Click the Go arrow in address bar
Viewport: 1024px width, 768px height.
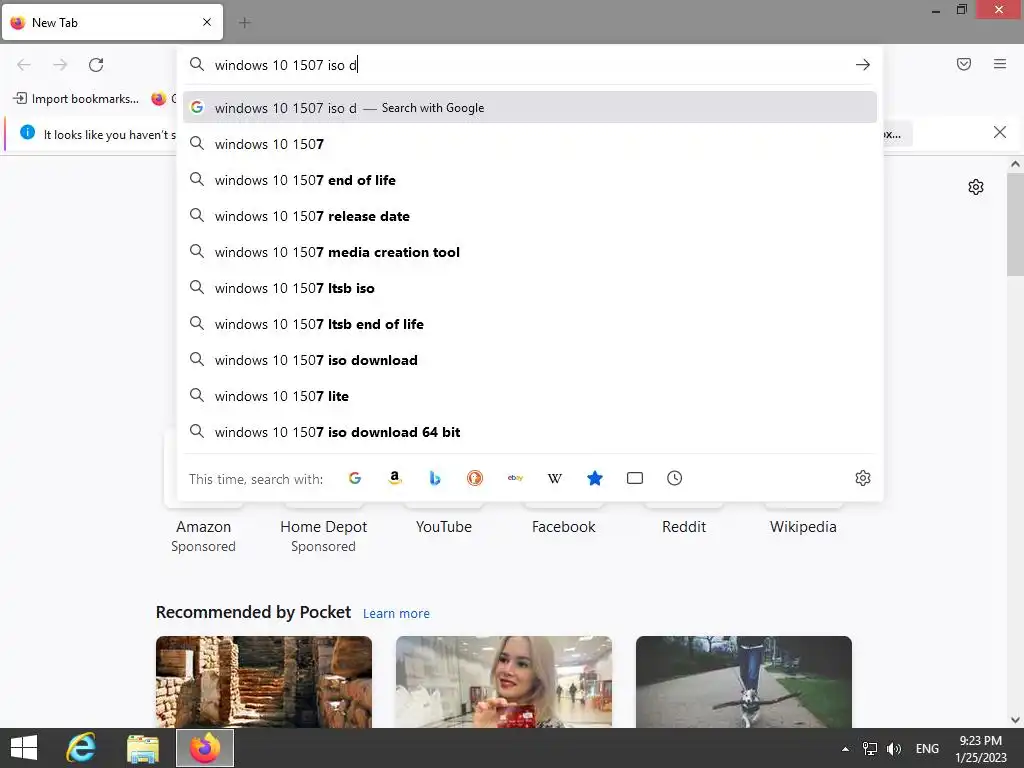click(x=863, y=65)
